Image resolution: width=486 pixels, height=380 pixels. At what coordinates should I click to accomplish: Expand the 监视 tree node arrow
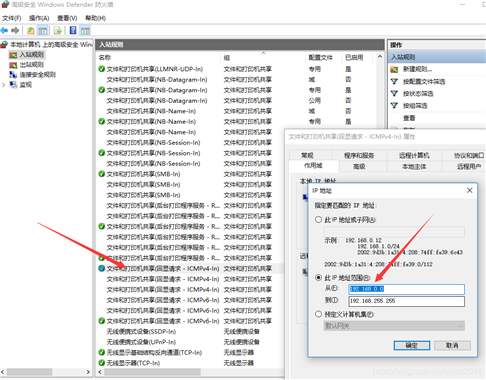click(x=4, y=85)
